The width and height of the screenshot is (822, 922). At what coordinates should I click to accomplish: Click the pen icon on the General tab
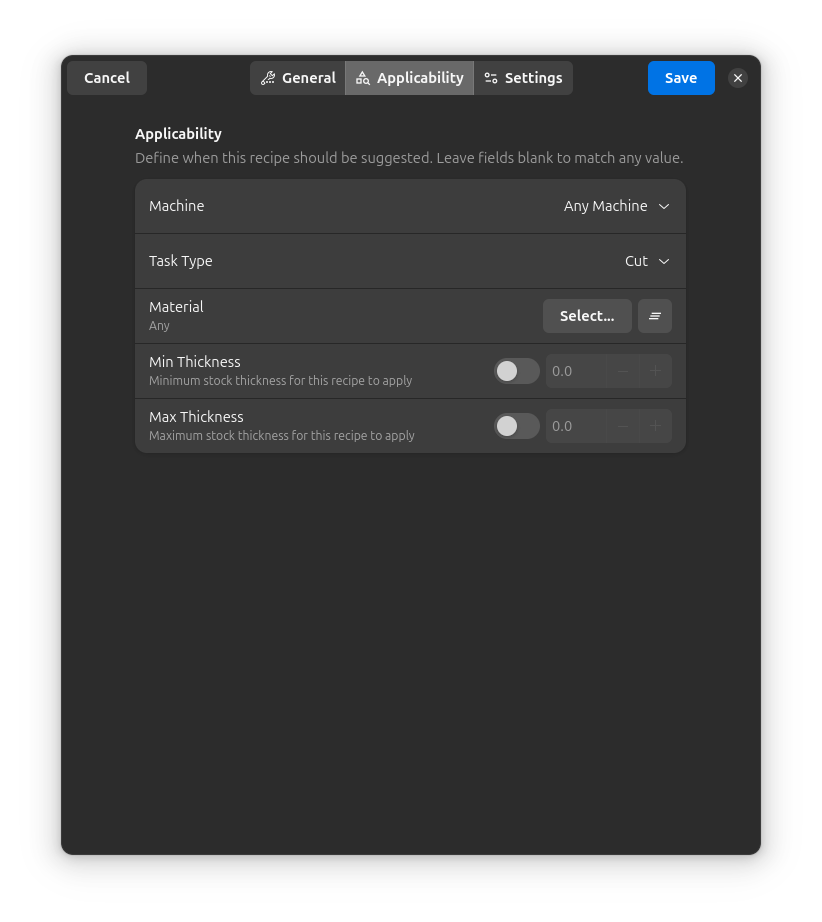coord(267,77)
